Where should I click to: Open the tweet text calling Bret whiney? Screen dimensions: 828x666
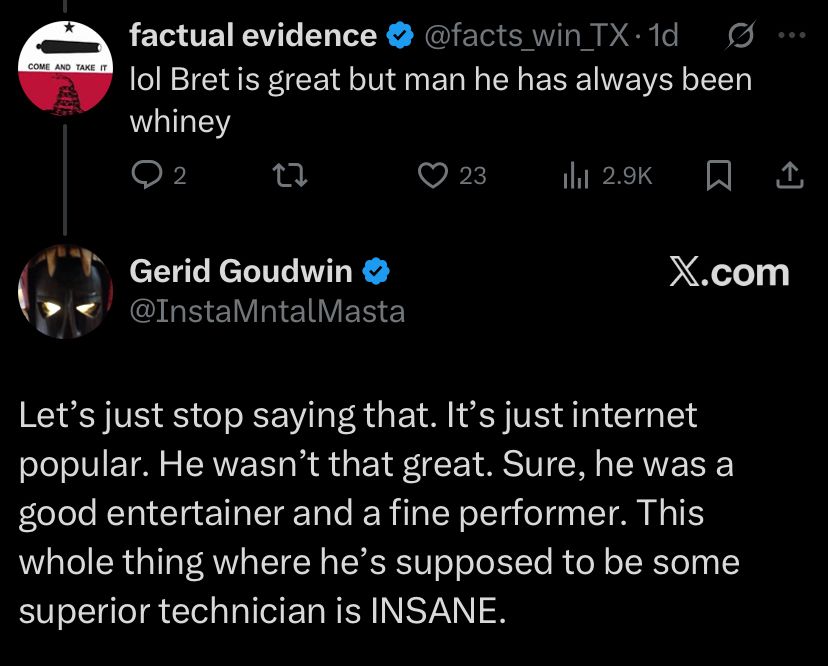click(440, 99)
